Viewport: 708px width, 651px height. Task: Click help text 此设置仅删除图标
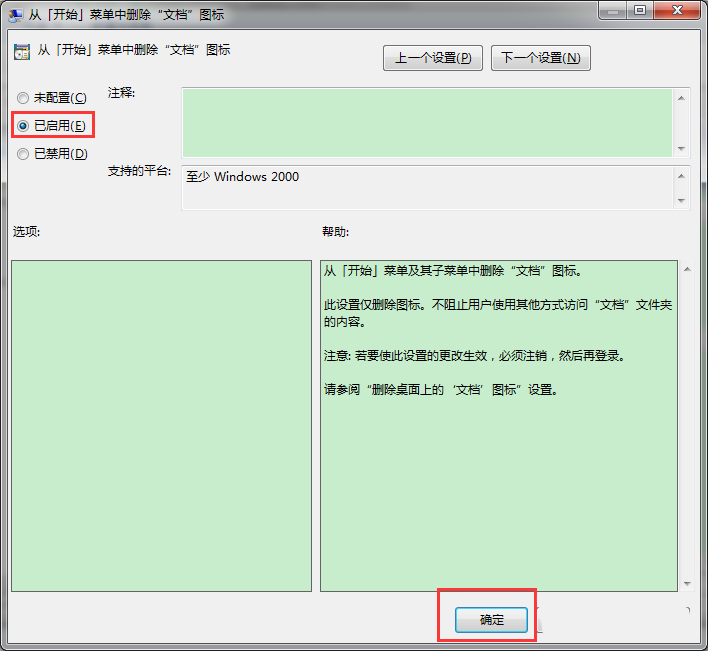(x=498, y=313)
